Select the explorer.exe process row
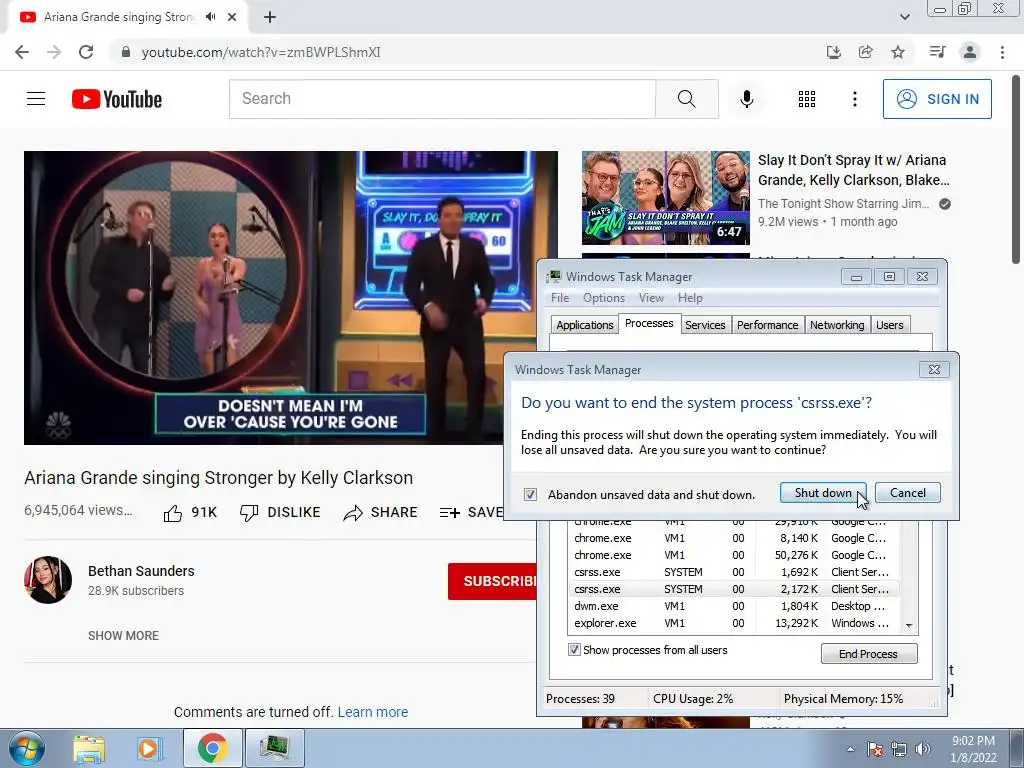This screenshot has width=1024, height=768. (733, 623)
